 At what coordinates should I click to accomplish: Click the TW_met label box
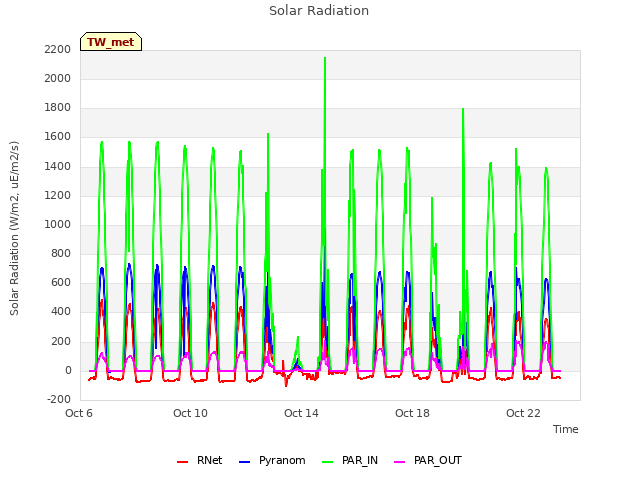111,42
